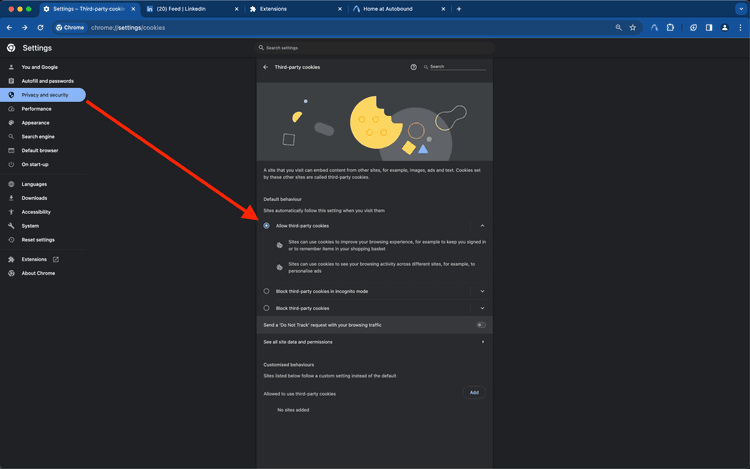
Task: Open See all site data and permissions arrow
Action: (483, 342)
